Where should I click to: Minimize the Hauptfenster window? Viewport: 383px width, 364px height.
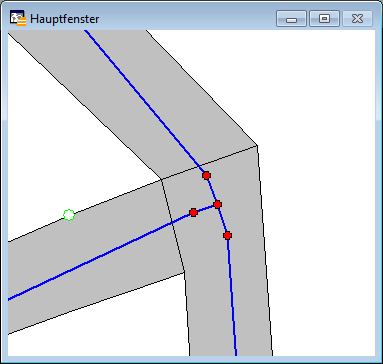(x=291, y=18)
